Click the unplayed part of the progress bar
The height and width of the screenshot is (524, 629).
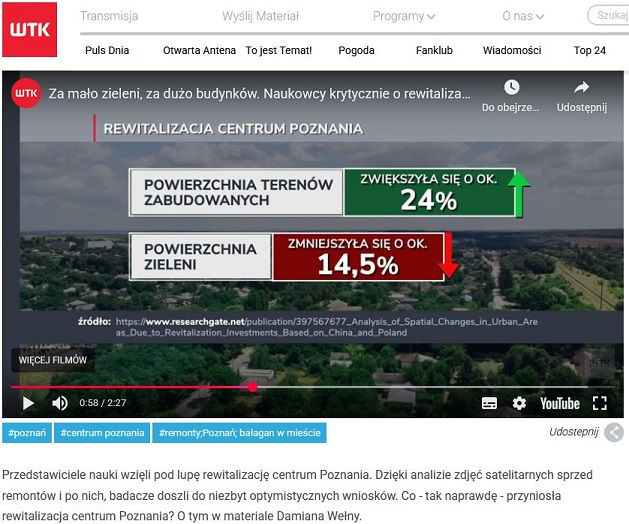coord(435,387)
